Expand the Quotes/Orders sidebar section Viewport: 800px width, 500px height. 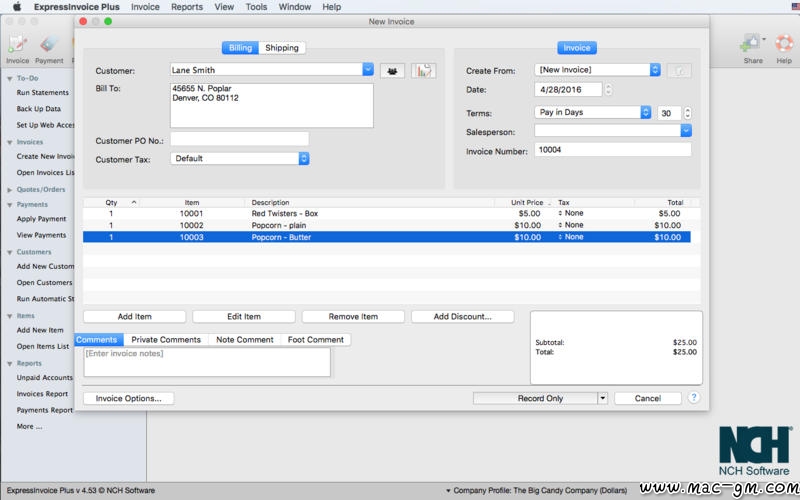coord(10,190)
